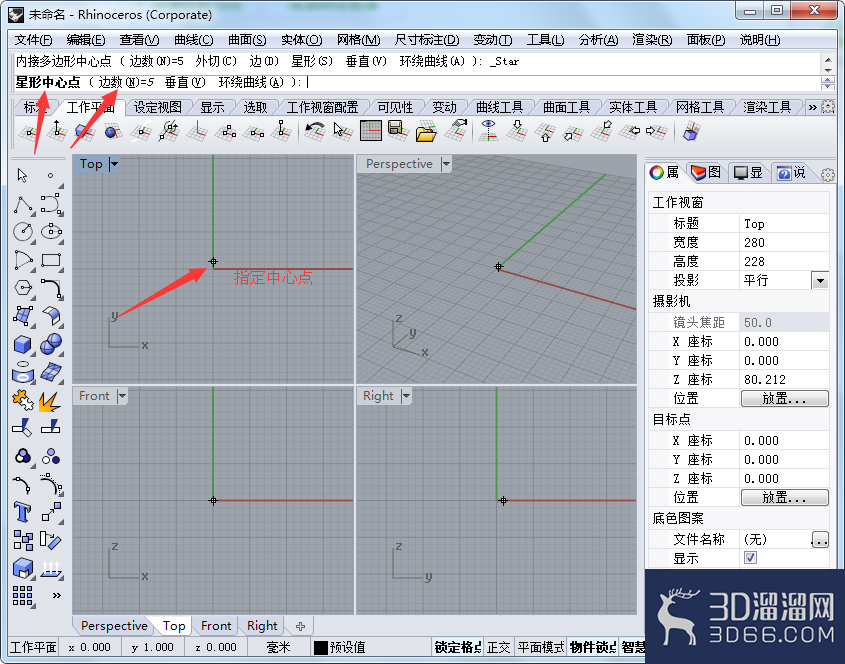Select the Rectangle tool
This screenshot has height=664, width=845.
coord(51,260)
